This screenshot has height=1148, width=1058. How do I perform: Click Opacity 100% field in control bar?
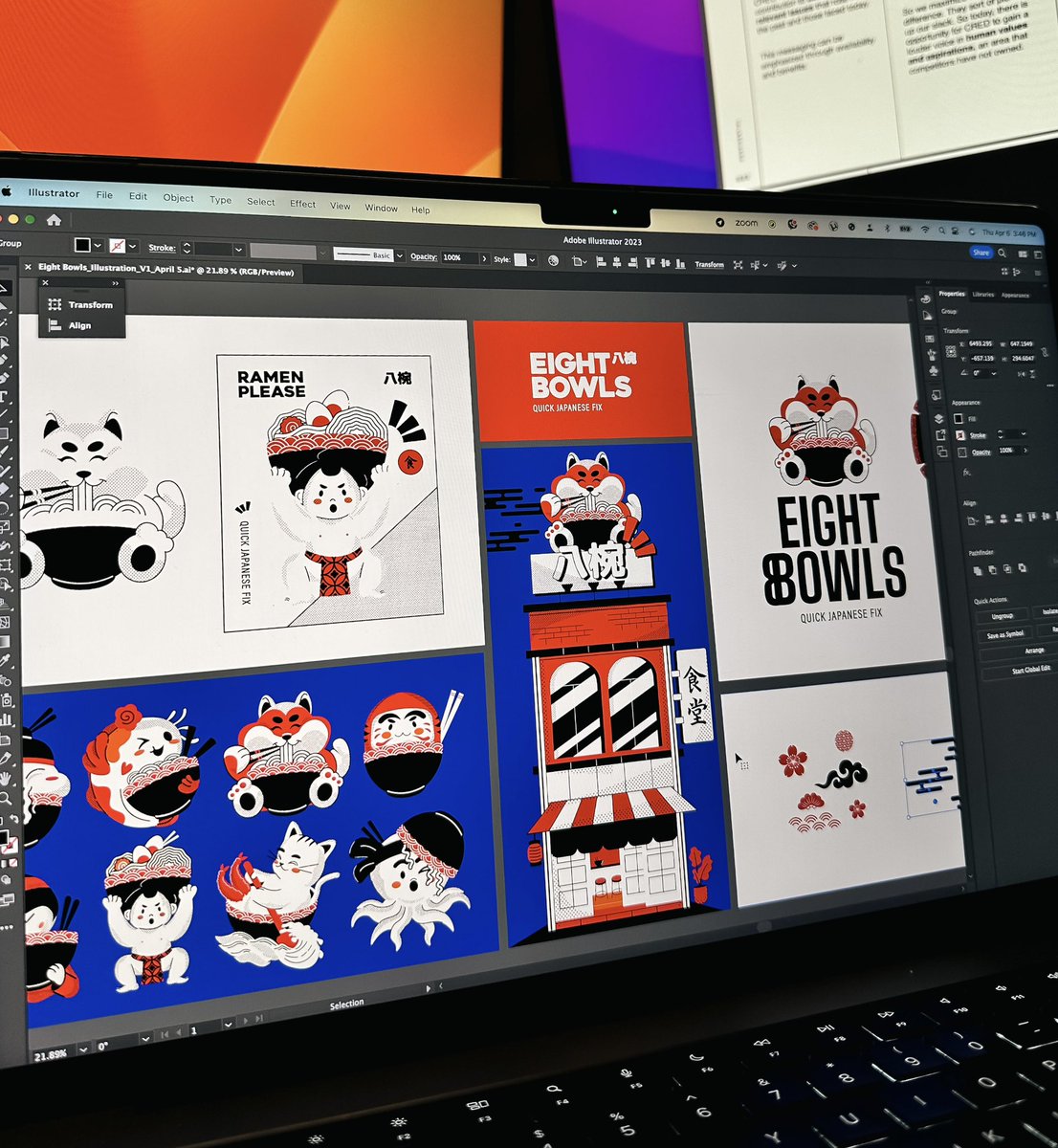pos(460,257)
